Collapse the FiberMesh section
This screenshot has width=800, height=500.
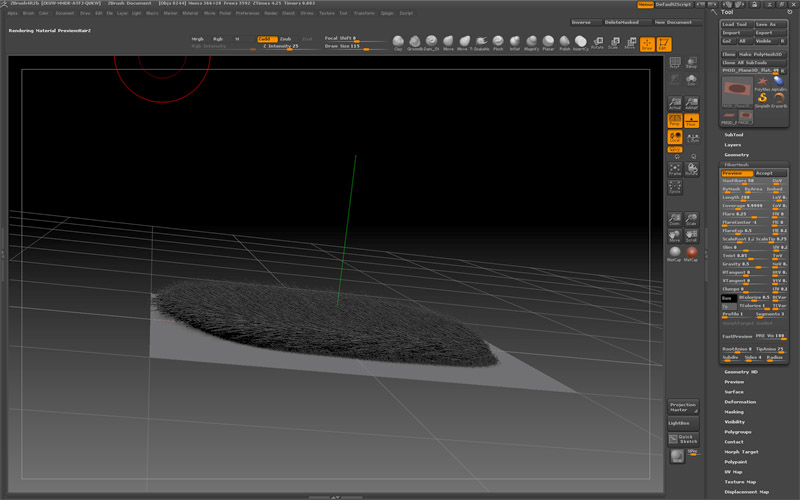tap(736, 165)
